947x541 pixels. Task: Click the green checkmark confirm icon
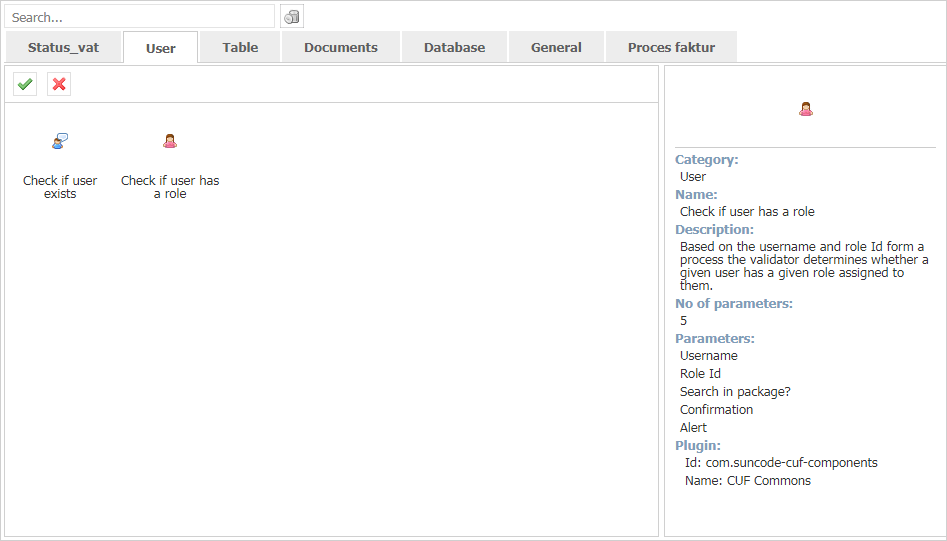coord(25,84)
